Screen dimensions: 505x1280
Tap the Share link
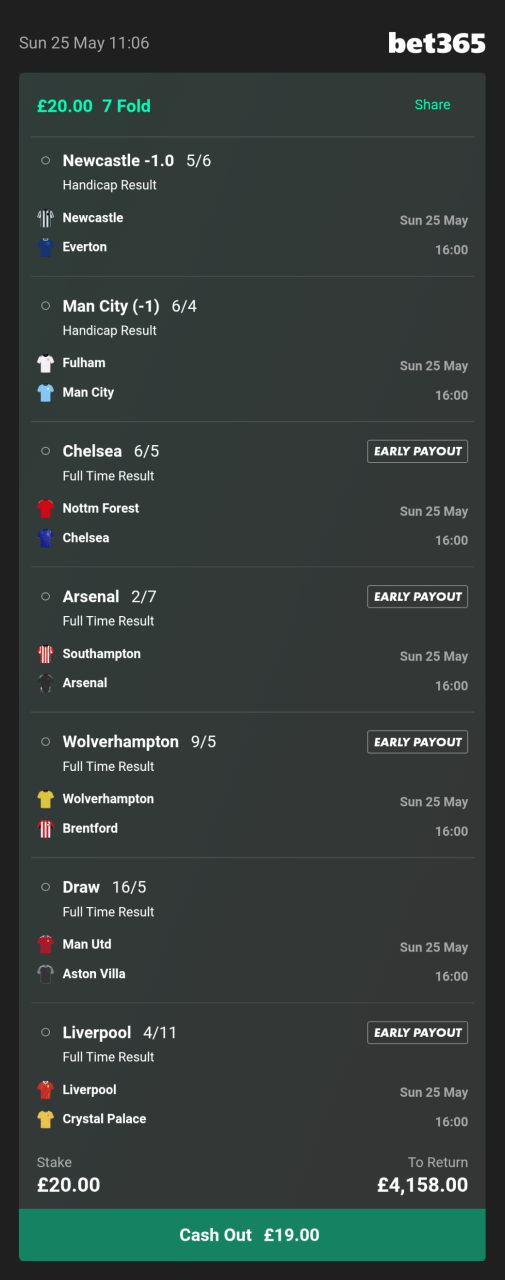[433, 105]
